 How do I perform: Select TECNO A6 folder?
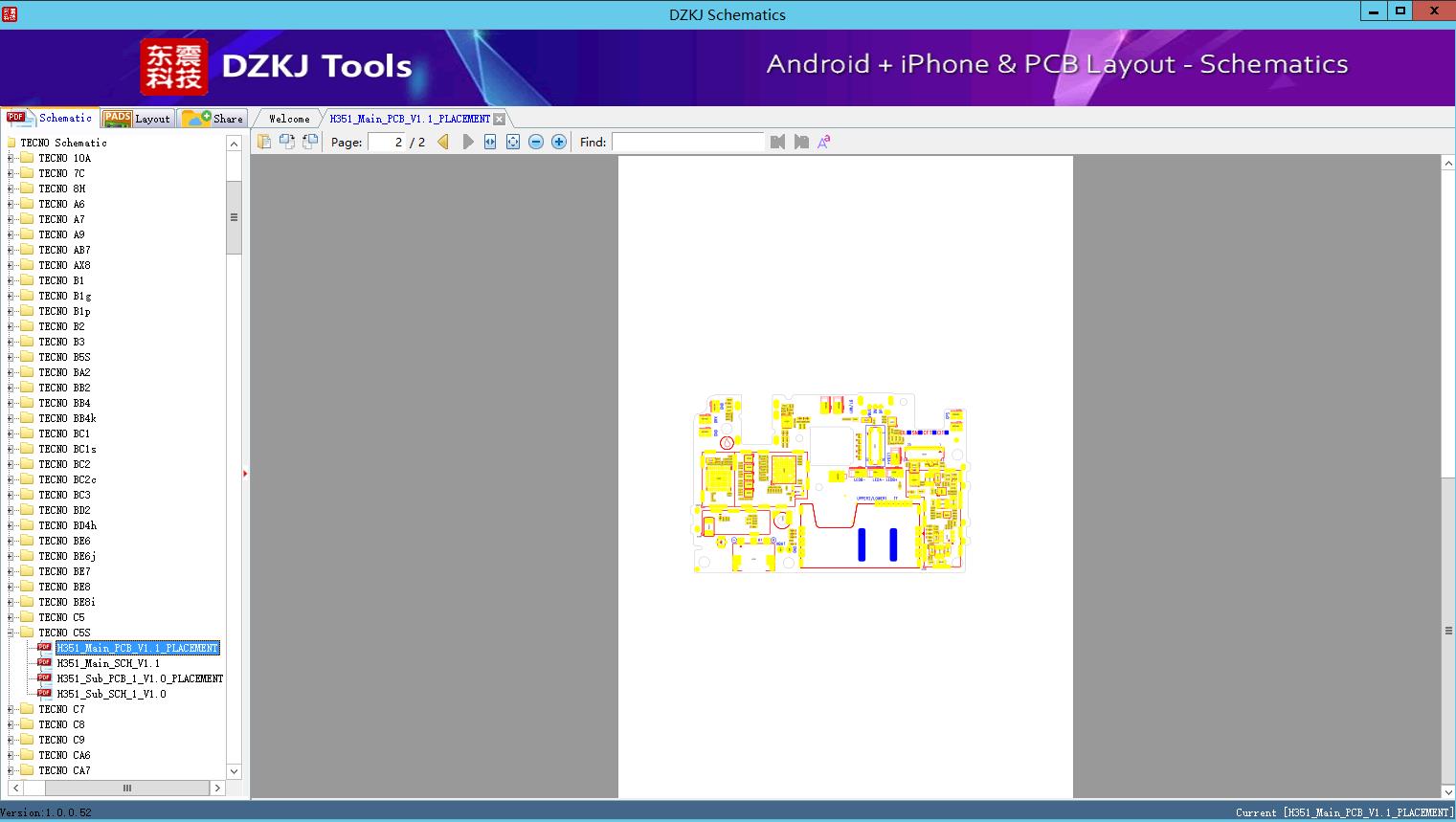[x=61, y=204]
